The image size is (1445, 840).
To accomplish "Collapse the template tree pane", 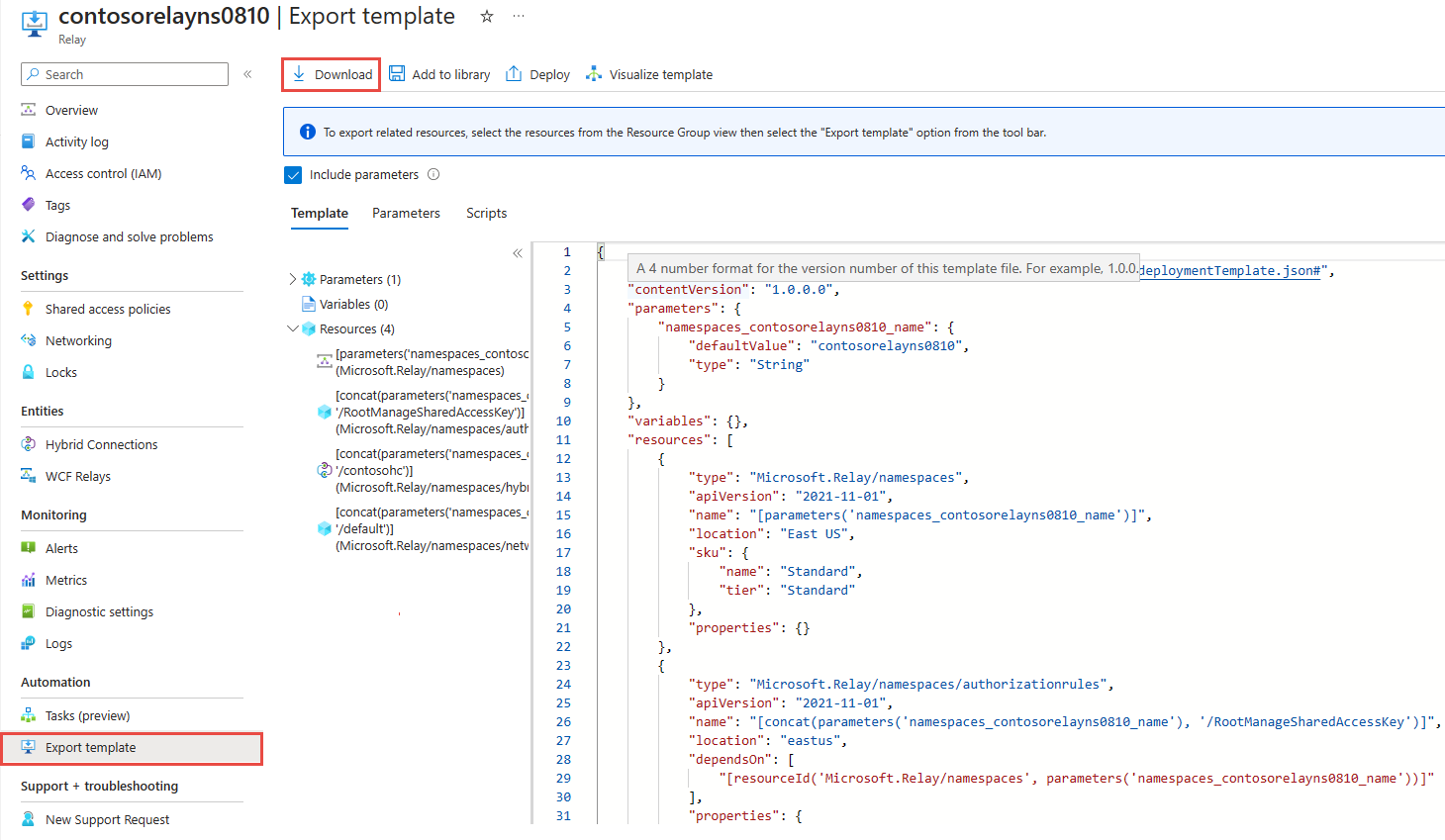I will pos(517,253).
